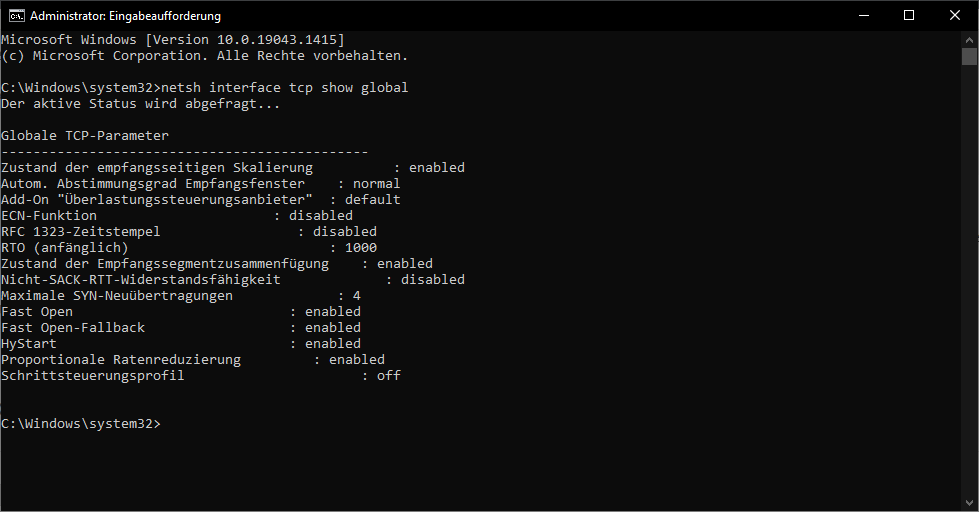Click the empty scrollbar track below thumb

tap(969, 281)
